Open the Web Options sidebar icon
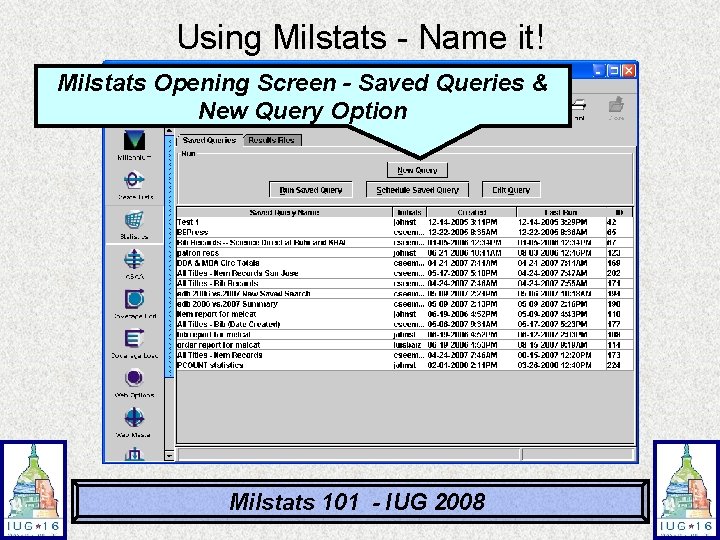 pyautogui.click(x=134, y=382)
